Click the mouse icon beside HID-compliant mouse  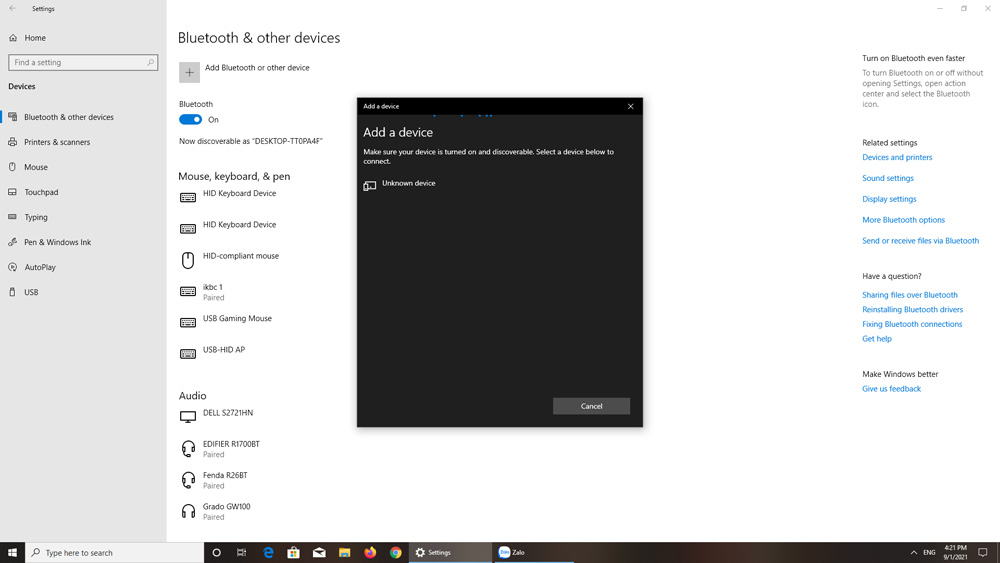coord(188,260)
